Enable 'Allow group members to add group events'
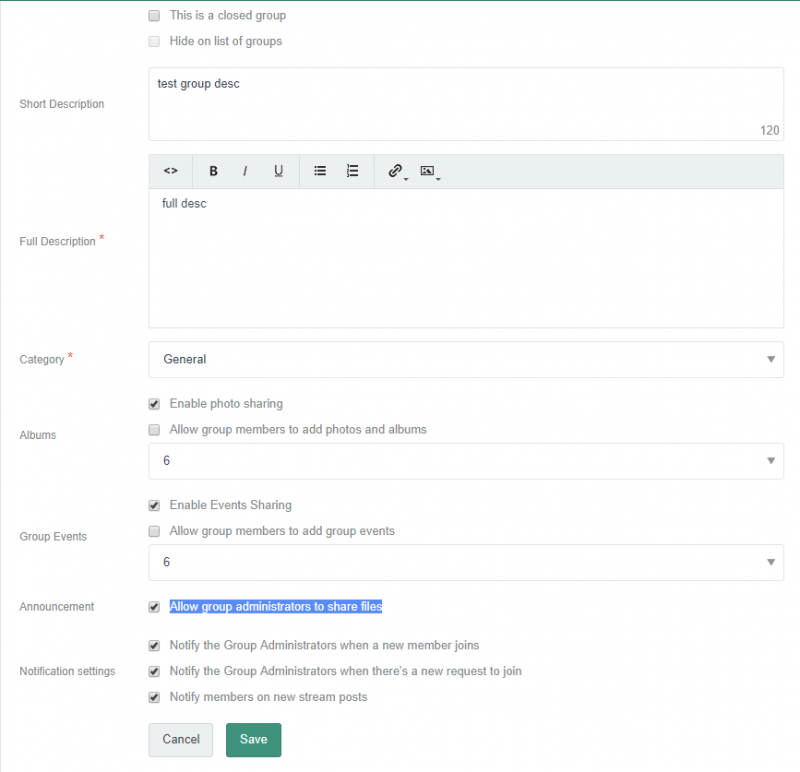This screenshot has width=800, height=772. [154, 531]
